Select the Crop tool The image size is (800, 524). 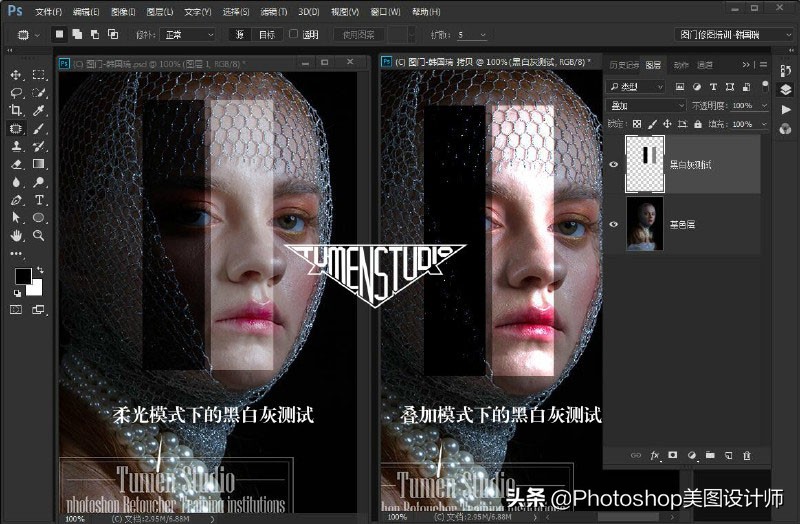point(16,110)
